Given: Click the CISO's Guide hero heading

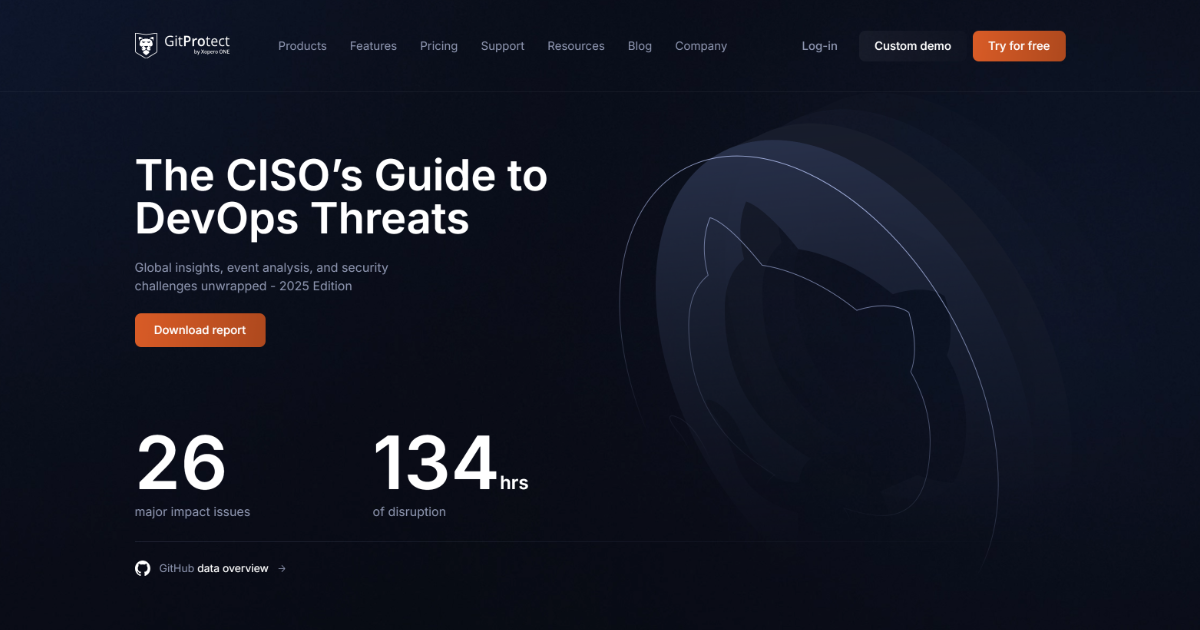Looking at the screenshot, I should click(341, 197).
